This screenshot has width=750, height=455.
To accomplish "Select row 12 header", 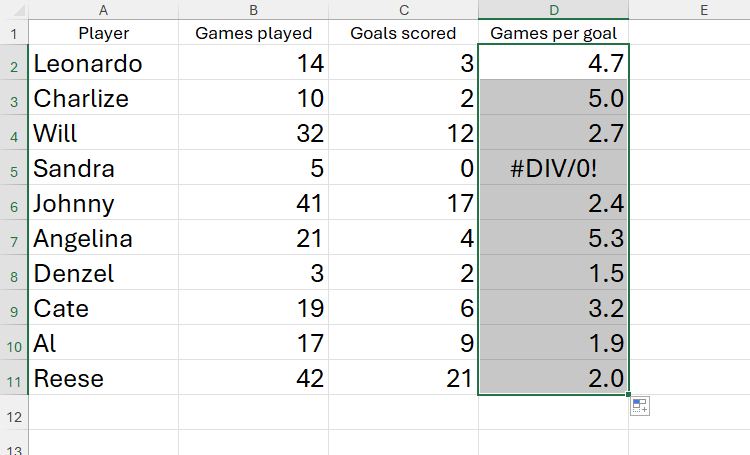I will [x=14, y=413].
